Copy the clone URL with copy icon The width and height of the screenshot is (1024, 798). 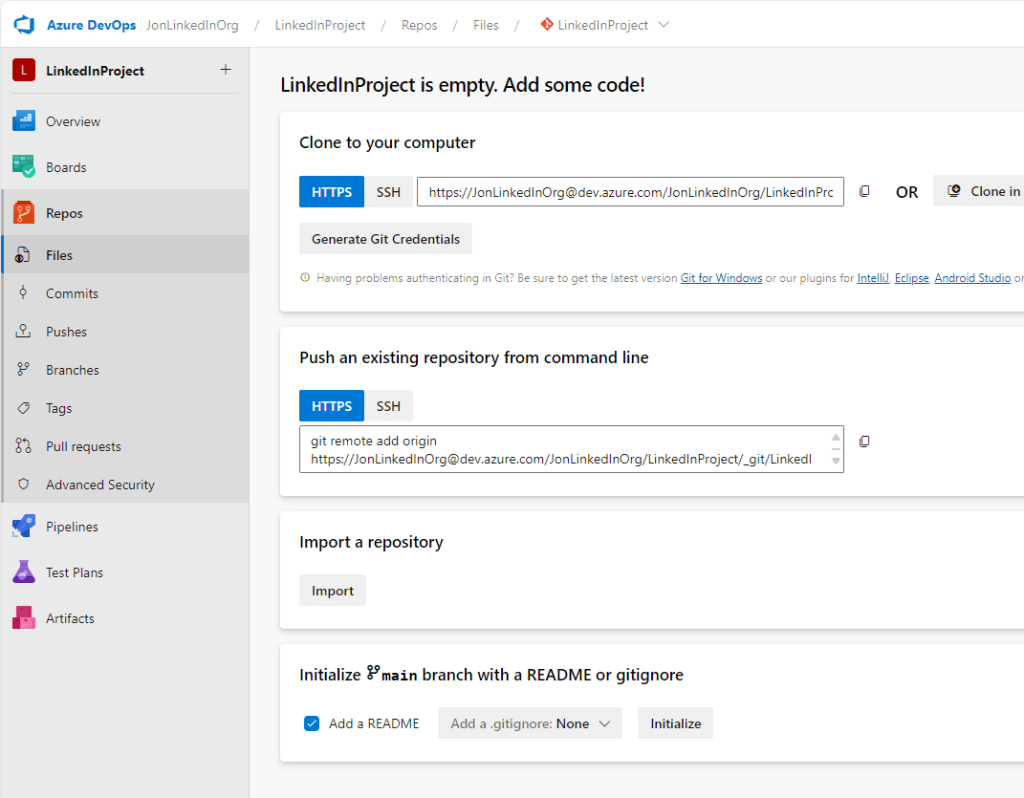[864, 191]
